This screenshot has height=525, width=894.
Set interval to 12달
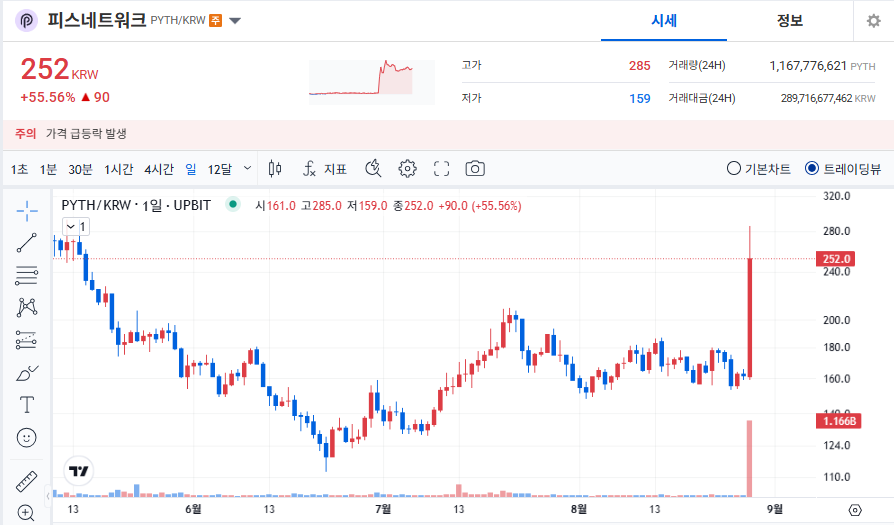(220, 169)
